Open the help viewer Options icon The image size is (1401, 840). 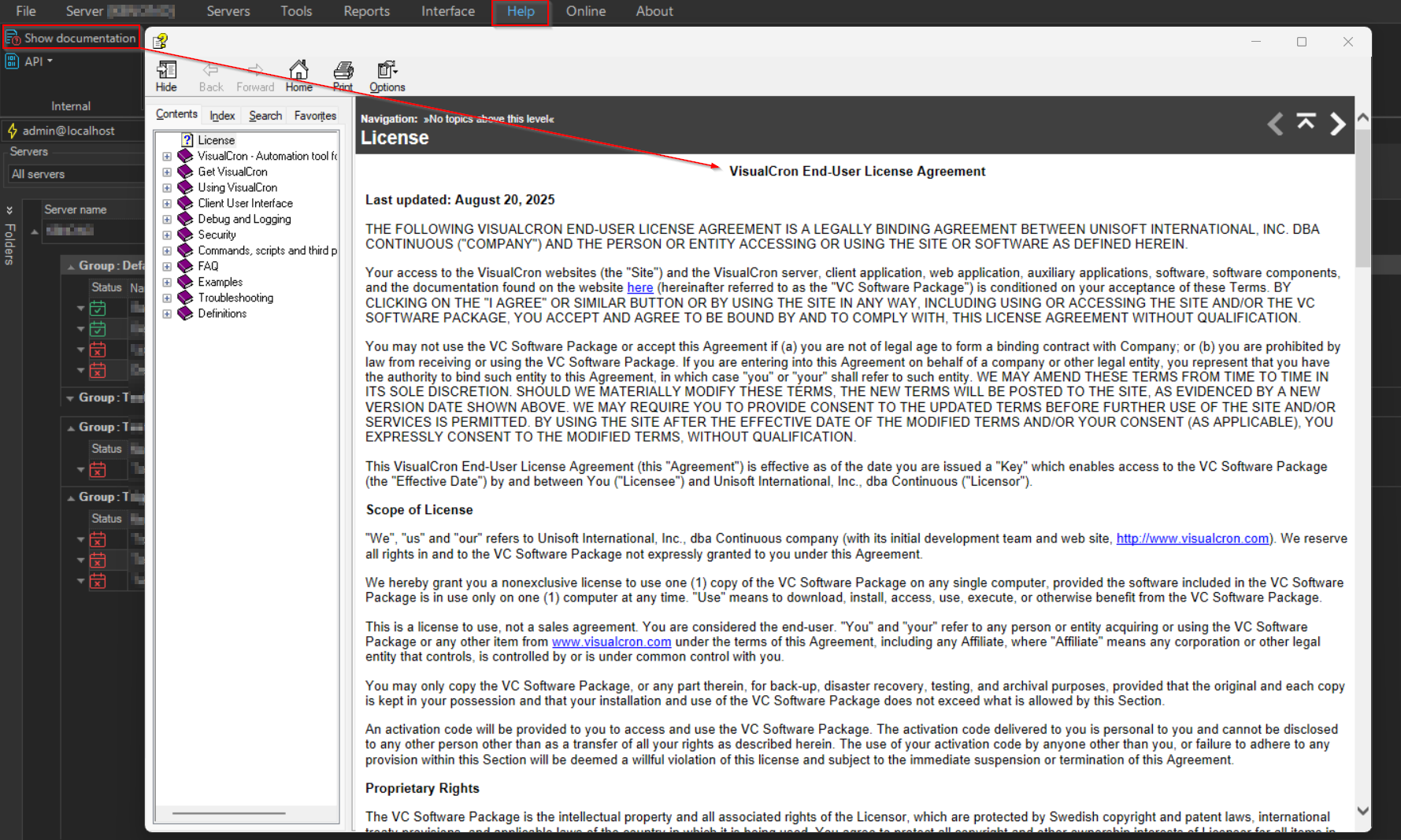[387, 76]
